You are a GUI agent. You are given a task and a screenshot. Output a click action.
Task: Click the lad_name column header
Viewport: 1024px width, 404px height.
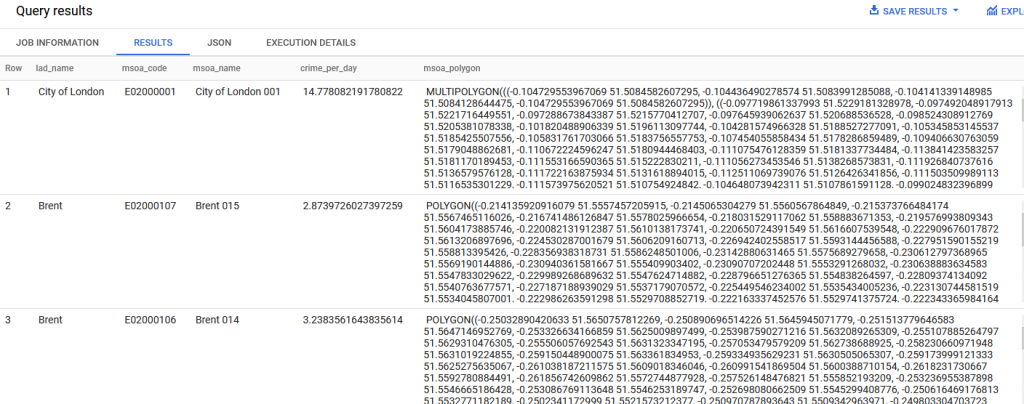[x=55, y=68]
